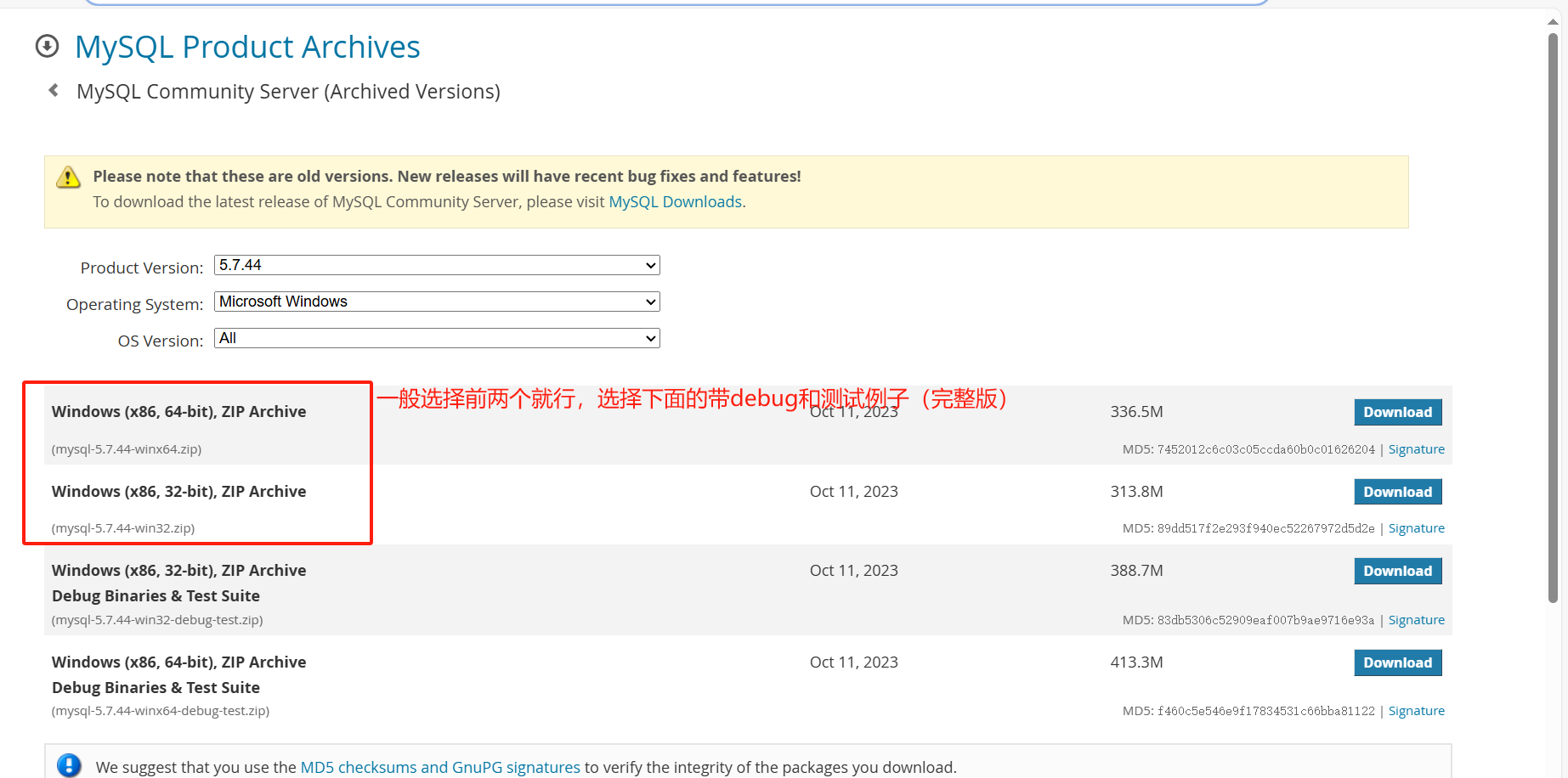Select the (mysql-5.7.44-win32-debug-test.zip) filename
This screenshot has width=1568, height=778.
[157, 620]
